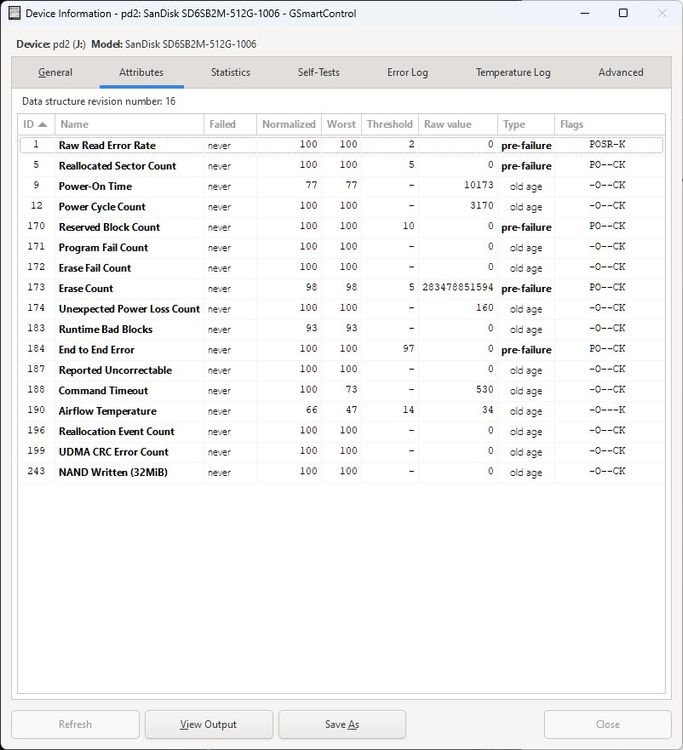Maximize the Device Information window
This screenshot has width=683, height=750.
(623, 13)
